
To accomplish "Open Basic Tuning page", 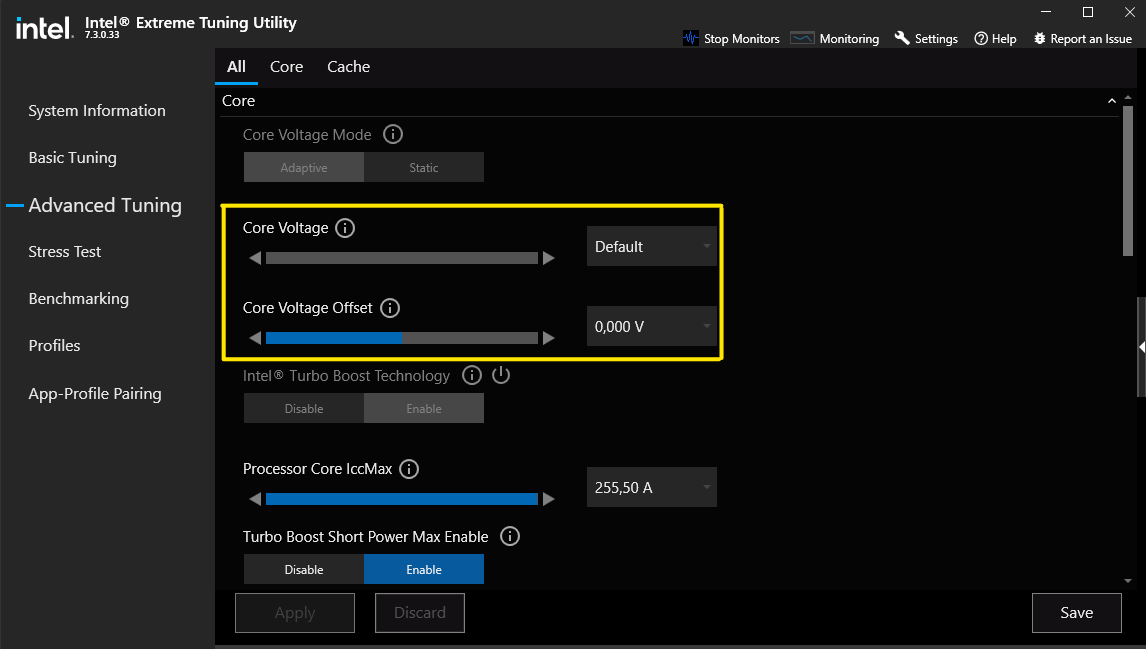I will 72,158.
